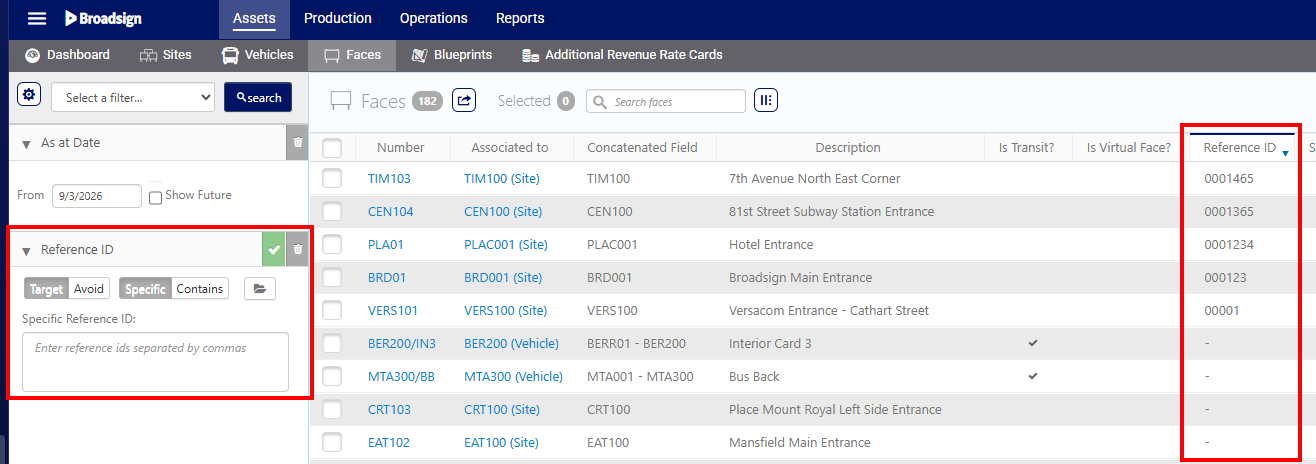Click the search button

point(258,97)
